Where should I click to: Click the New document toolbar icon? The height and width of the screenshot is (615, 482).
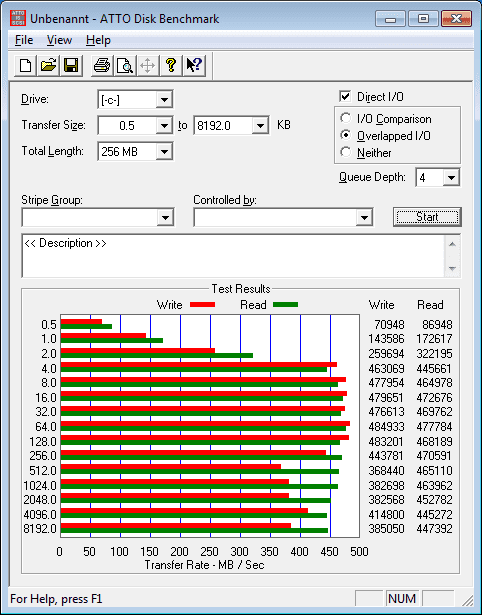[25, 65]
